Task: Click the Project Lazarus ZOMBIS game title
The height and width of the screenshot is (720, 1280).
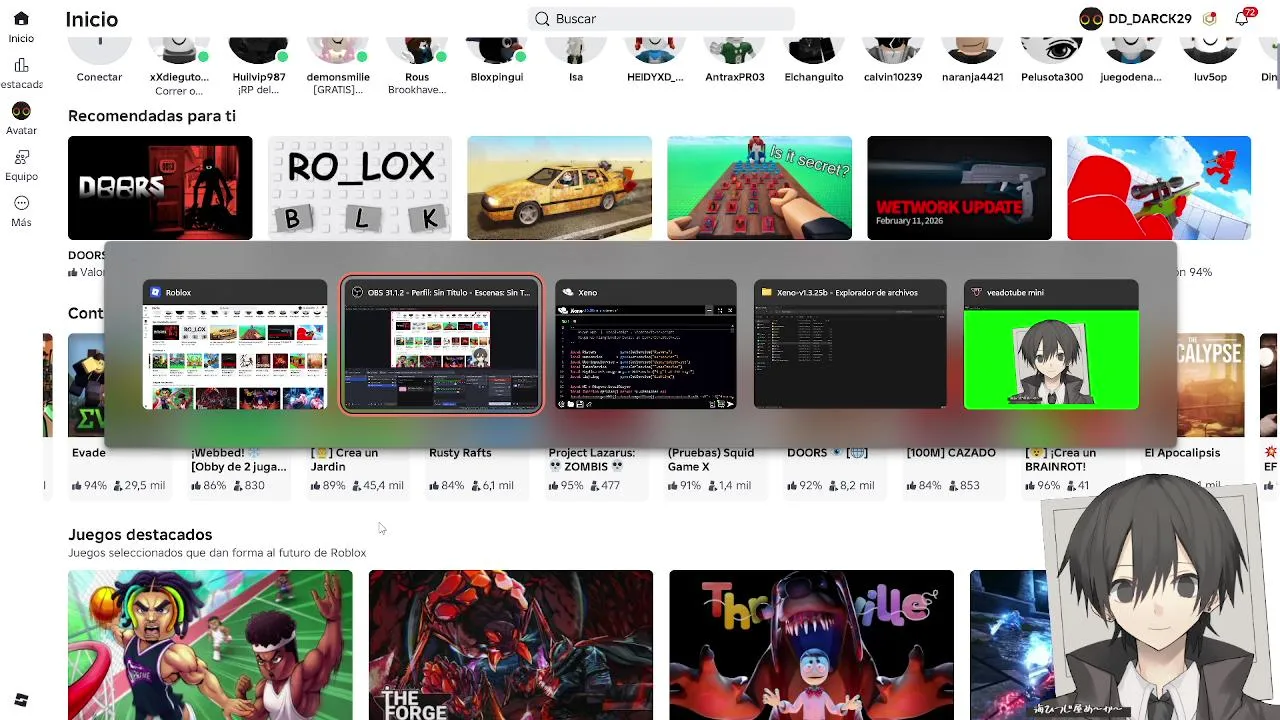Action: tap(592, 460)
